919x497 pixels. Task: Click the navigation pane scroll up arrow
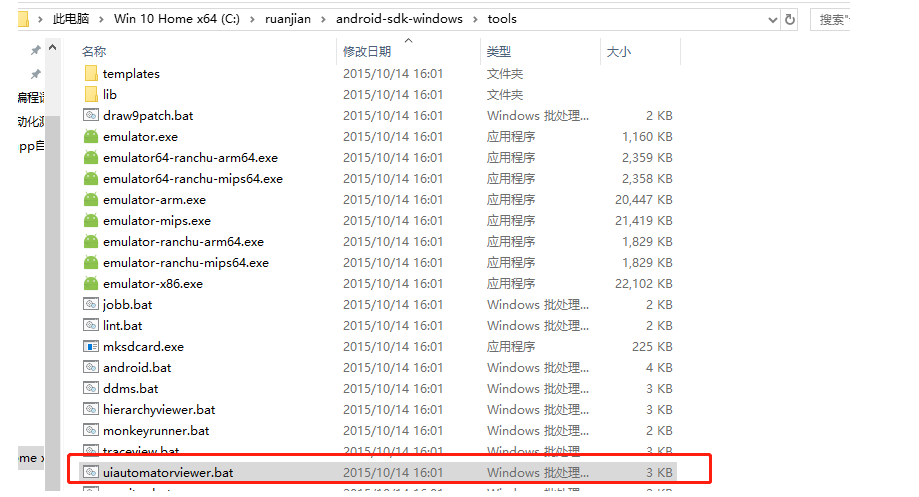[x=53, y=47]
